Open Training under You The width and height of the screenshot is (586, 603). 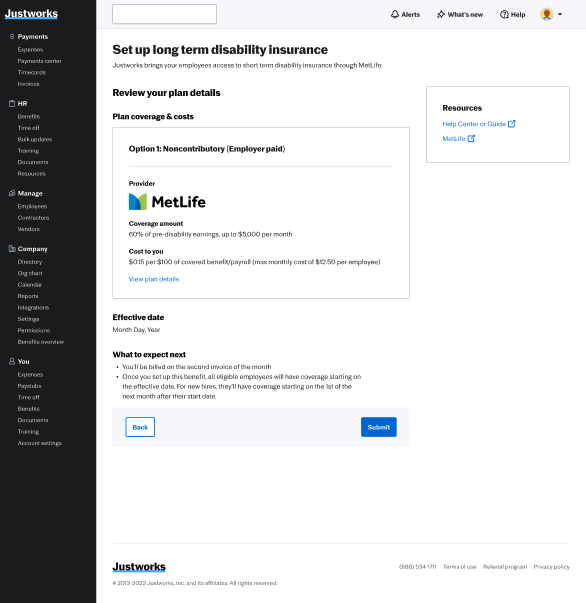coord(28,432)
